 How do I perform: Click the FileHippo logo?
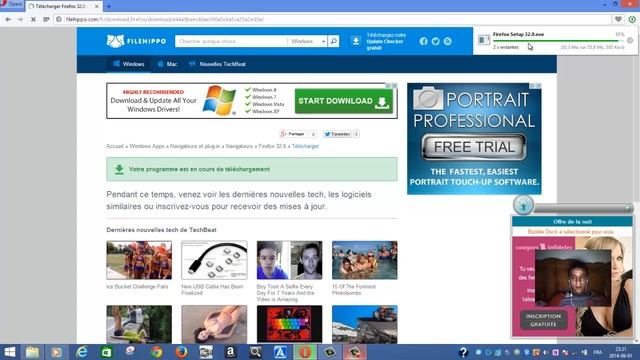136,41
